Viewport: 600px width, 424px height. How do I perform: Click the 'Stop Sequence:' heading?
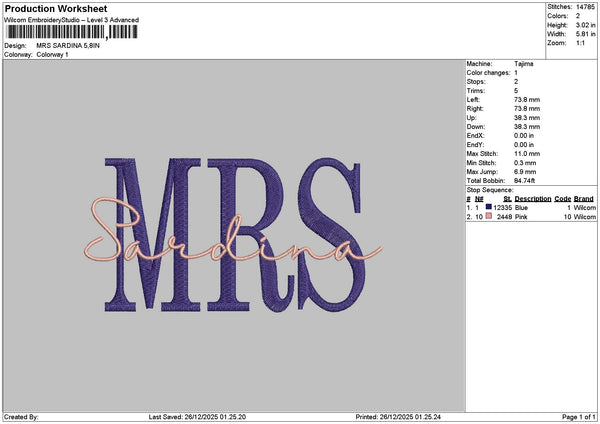[490, 190]
